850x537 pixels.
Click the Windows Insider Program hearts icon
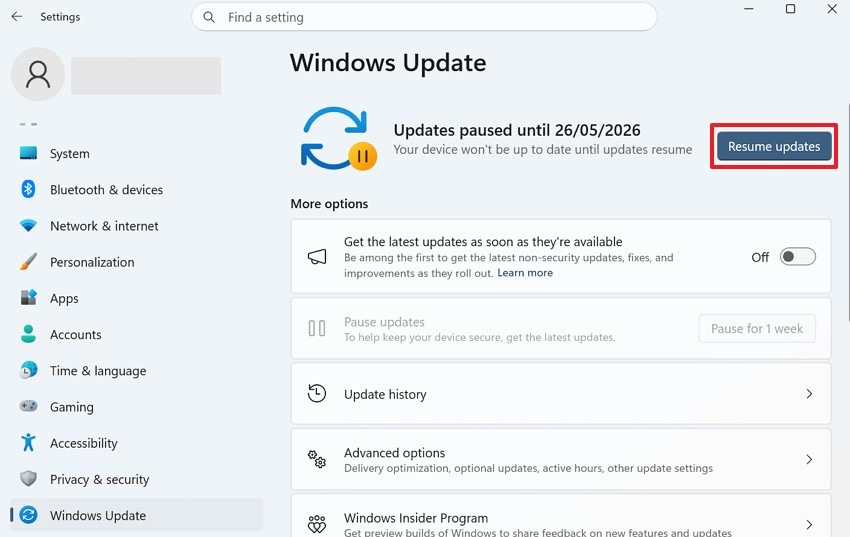317,524
